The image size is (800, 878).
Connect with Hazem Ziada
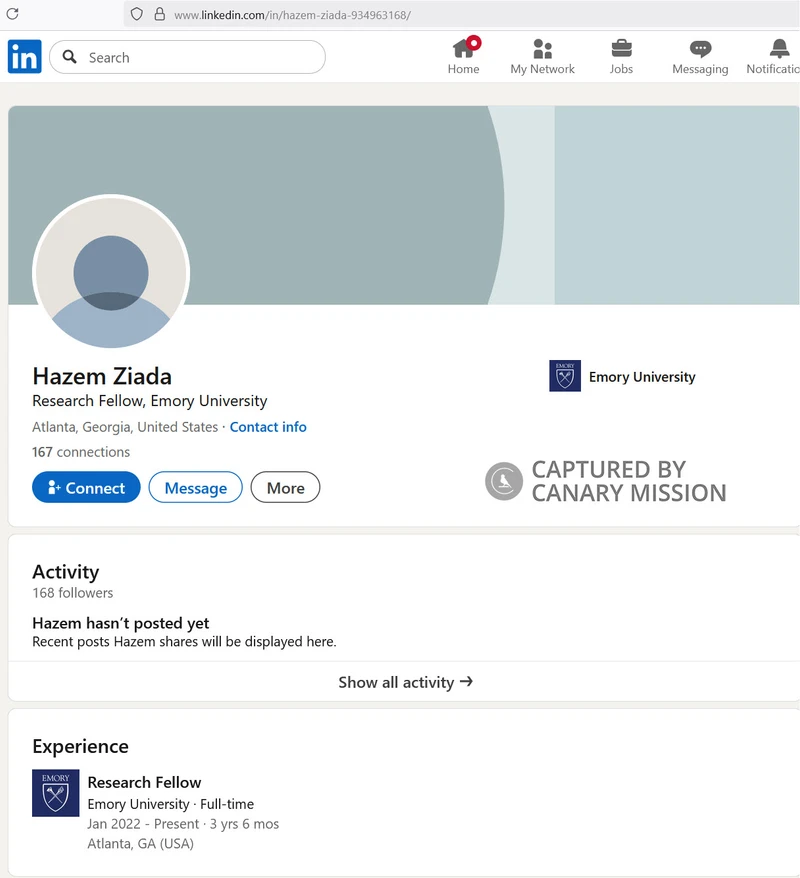[x=86, y=487]
